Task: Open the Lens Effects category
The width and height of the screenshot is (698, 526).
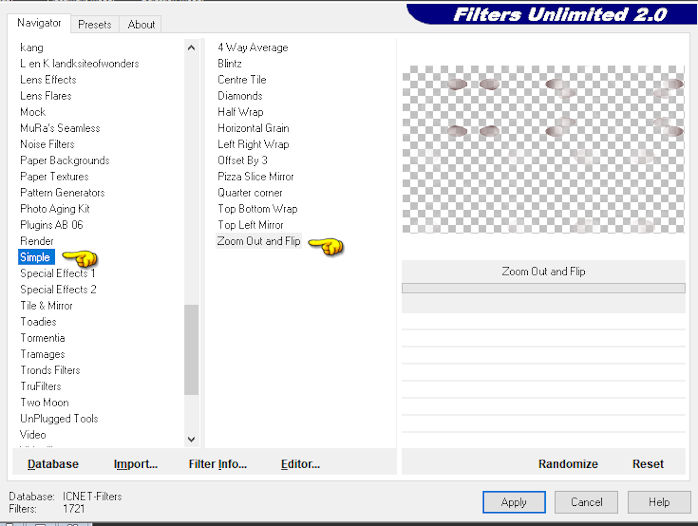Action: (48, 80)
